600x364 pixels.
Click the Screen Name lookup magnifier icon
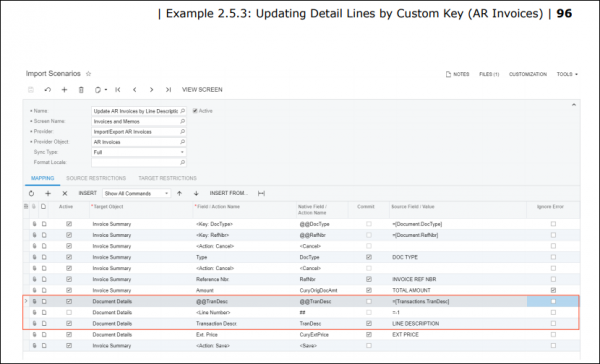click(x=183, y=121)
